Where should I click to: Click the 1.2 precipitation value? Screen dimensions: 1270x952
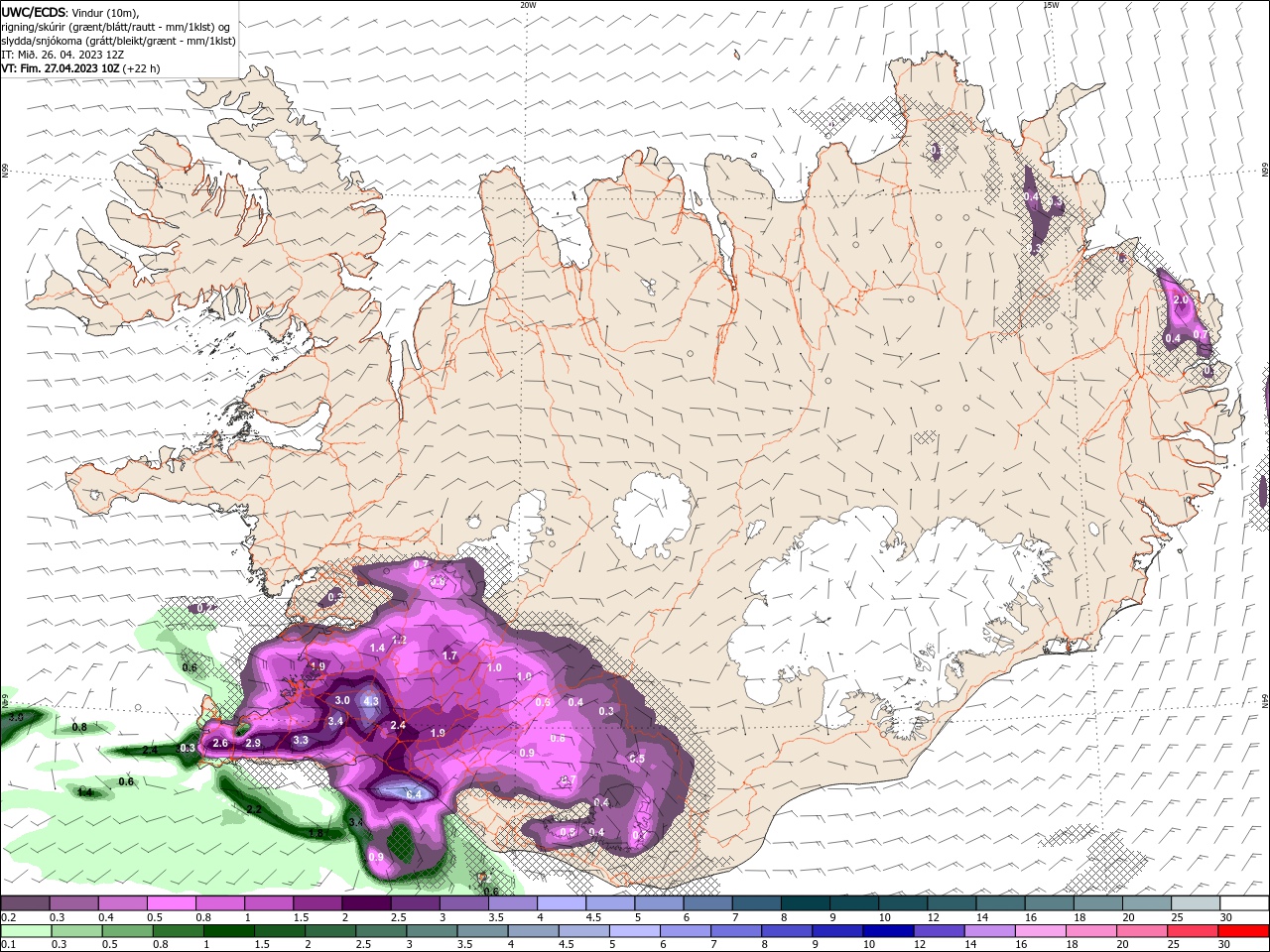400,641
